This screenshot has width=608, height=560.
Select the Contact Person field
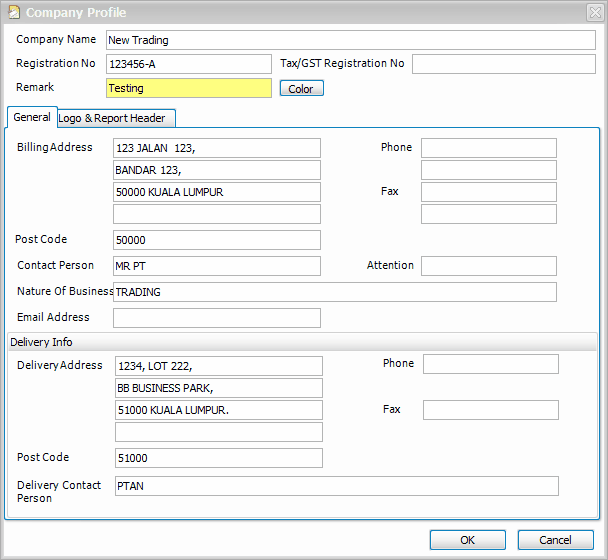[x=217, y=266]
